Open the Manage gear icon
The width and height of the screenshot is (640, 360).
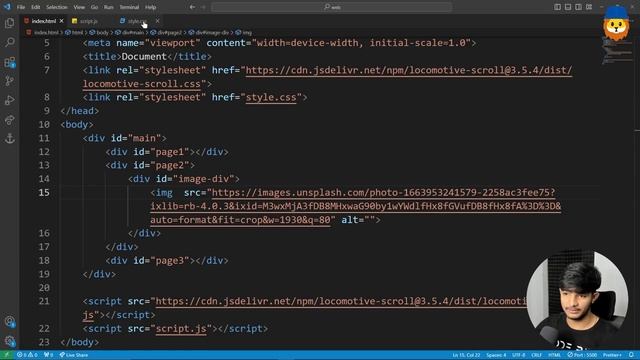[x=9, y=340]
